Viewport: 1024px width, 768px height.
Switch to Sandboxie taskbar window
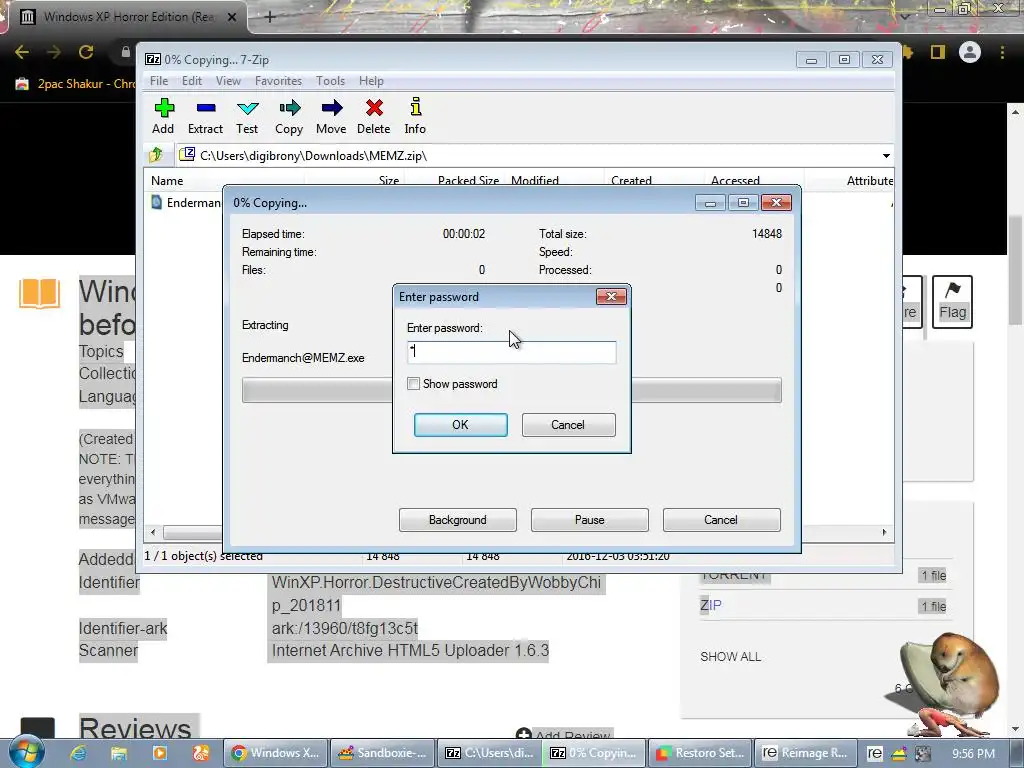(x=383, y=753)
